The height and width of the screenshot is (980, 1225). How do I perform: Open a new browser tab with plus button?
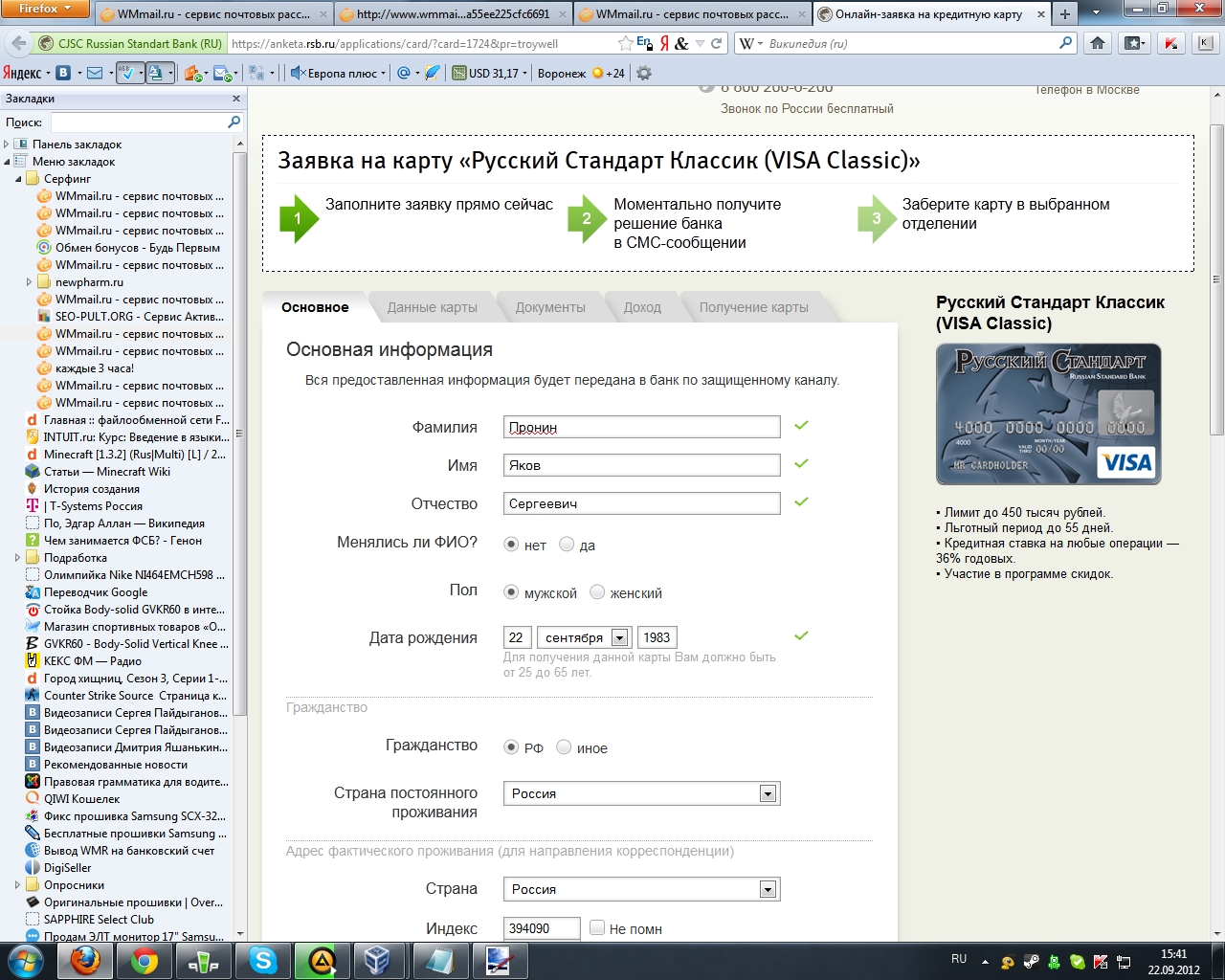tap(1064, 14)
